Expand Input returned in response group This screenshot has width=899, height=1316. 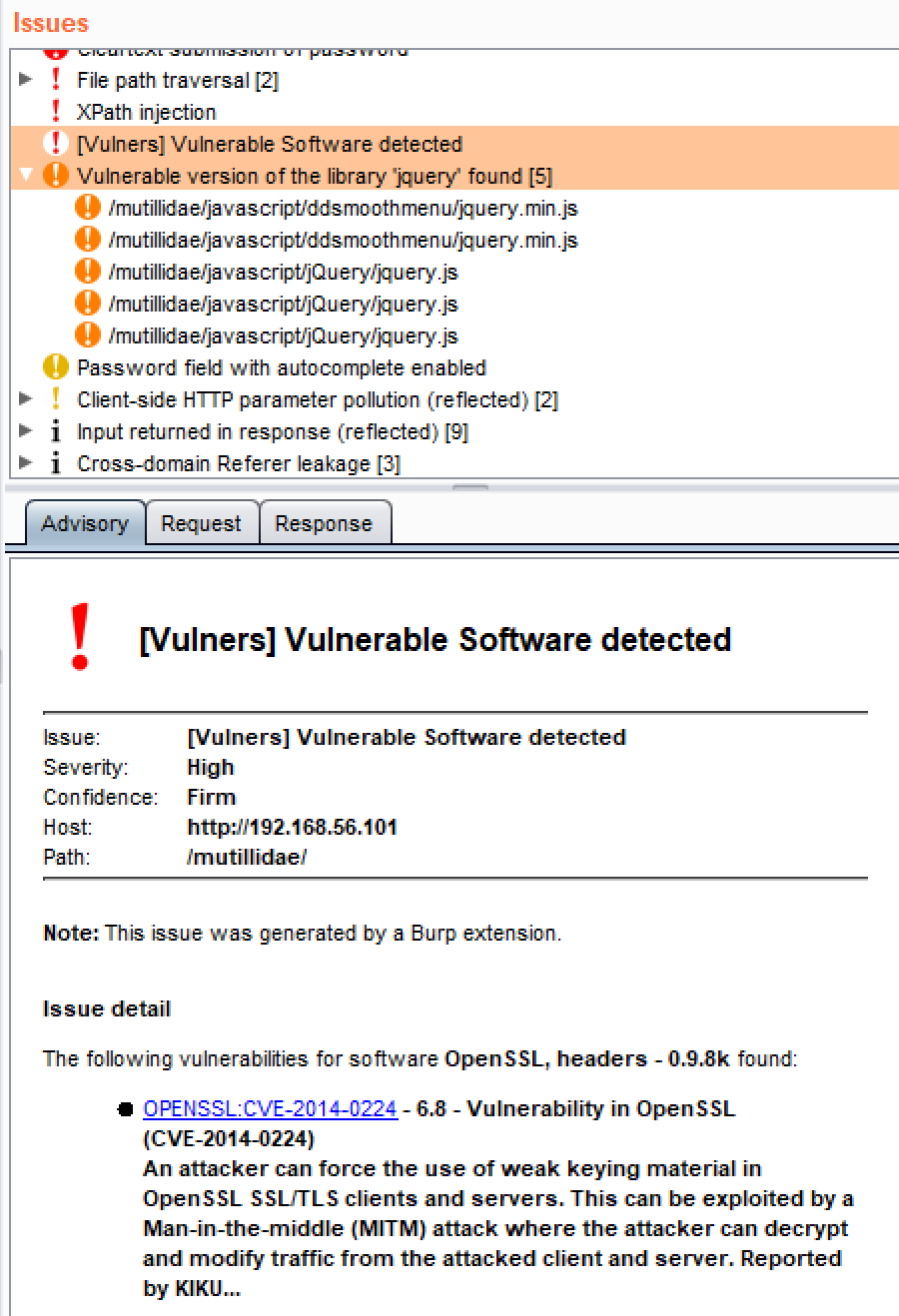tap(26, 431)
